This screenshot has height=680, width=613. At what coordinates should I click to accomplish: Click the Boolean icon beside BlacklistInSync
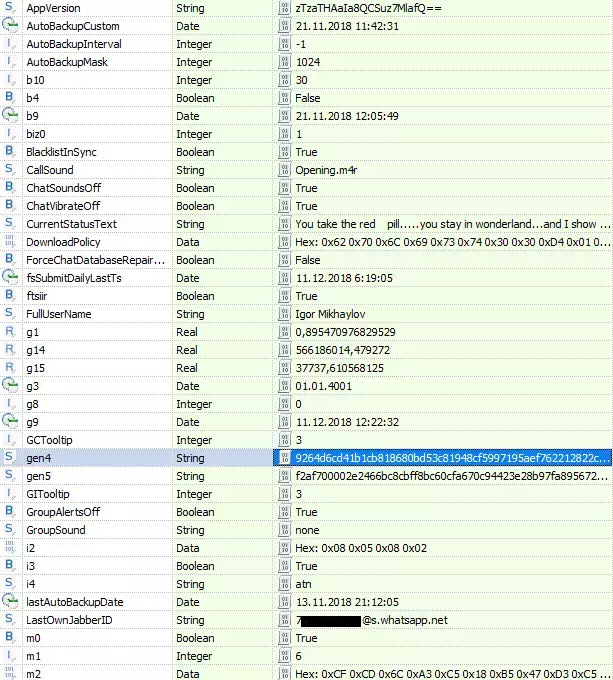9,152
